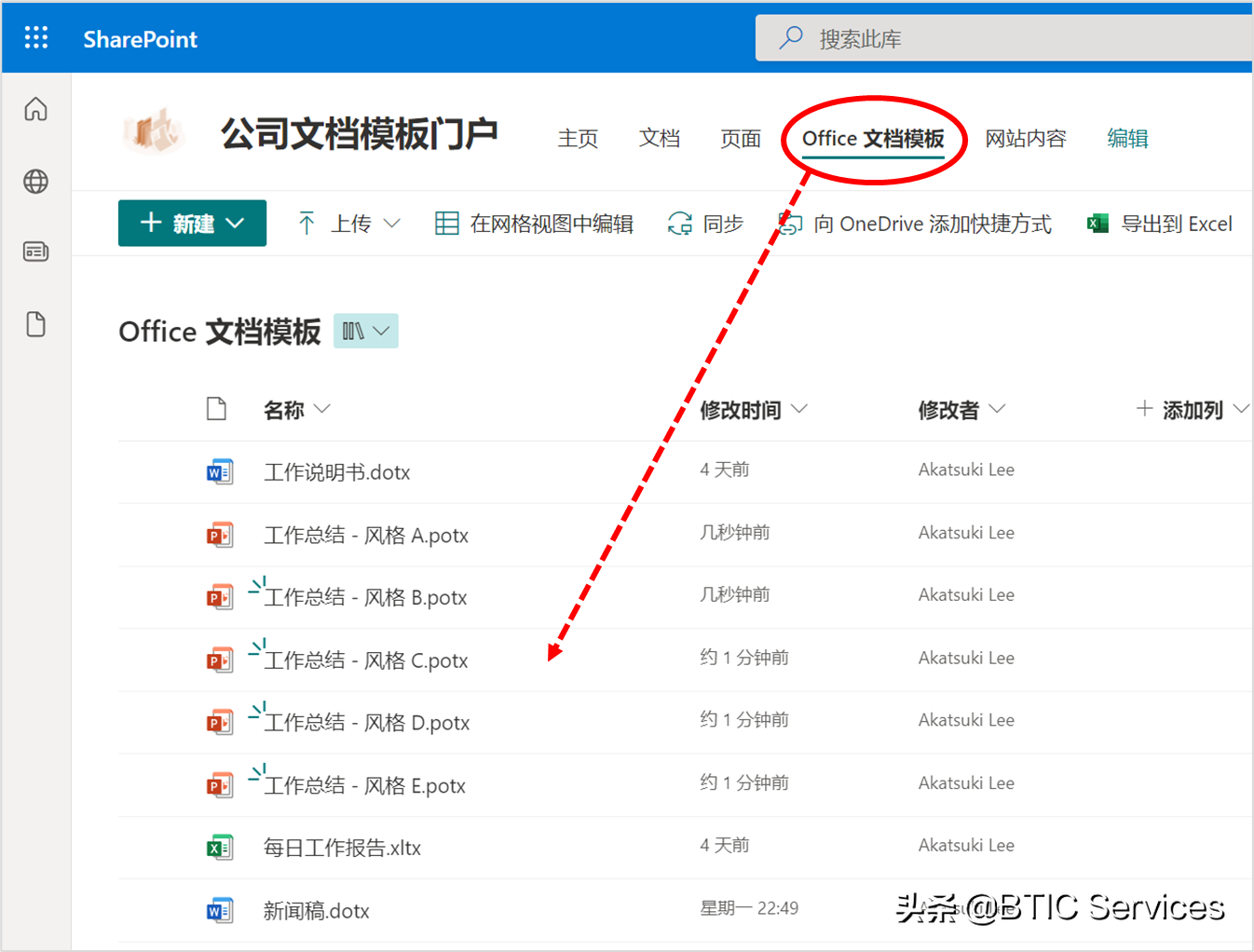Click PowerPoint icon of 风格 D.potx
The image size is (1254, 952).
coord(220,723)
